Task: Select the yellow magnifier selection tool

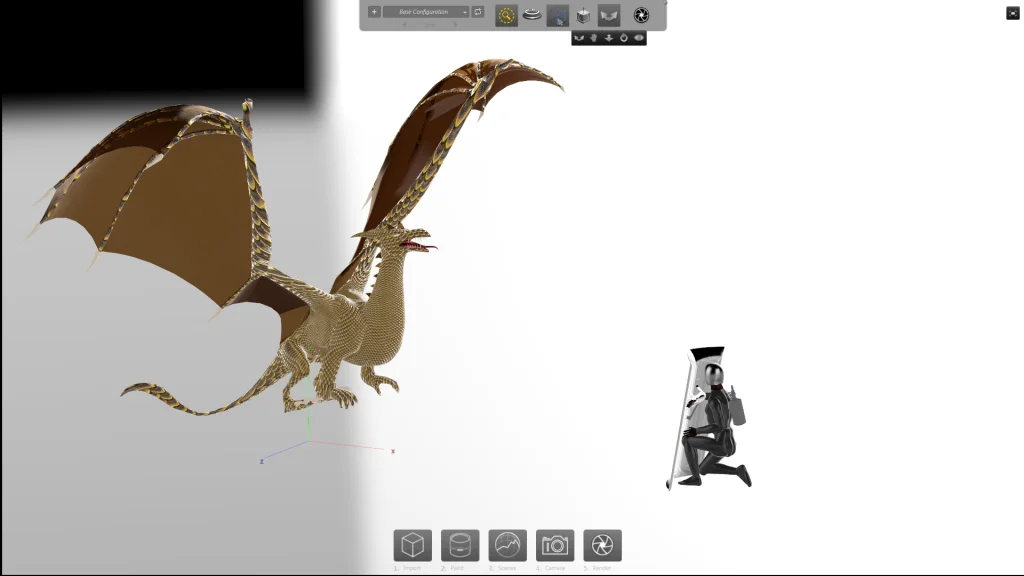Action: pos(506,15)
